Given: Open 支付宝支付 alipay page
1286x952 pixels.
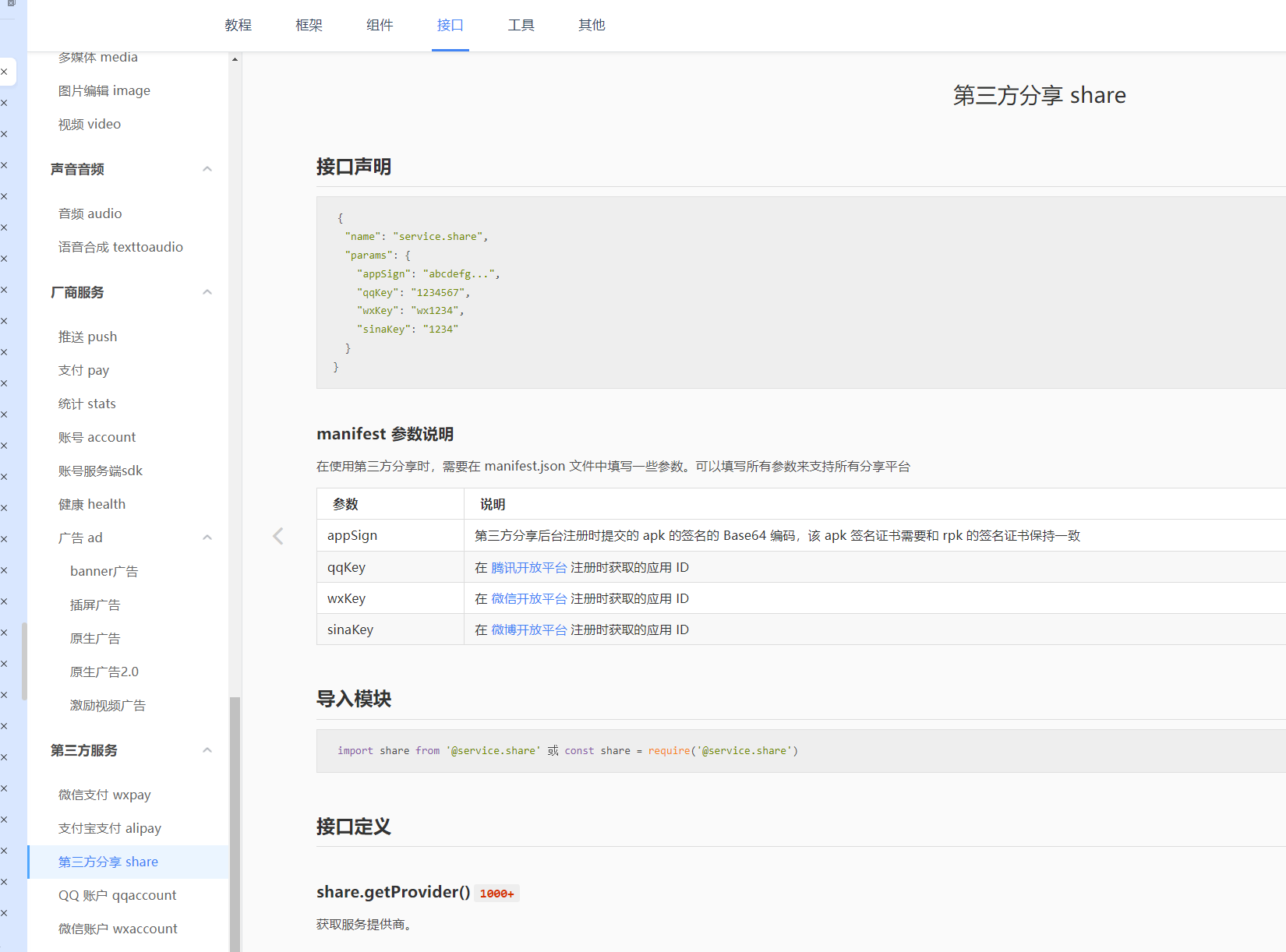Looking at the screenshot, I should coord(110,828).
